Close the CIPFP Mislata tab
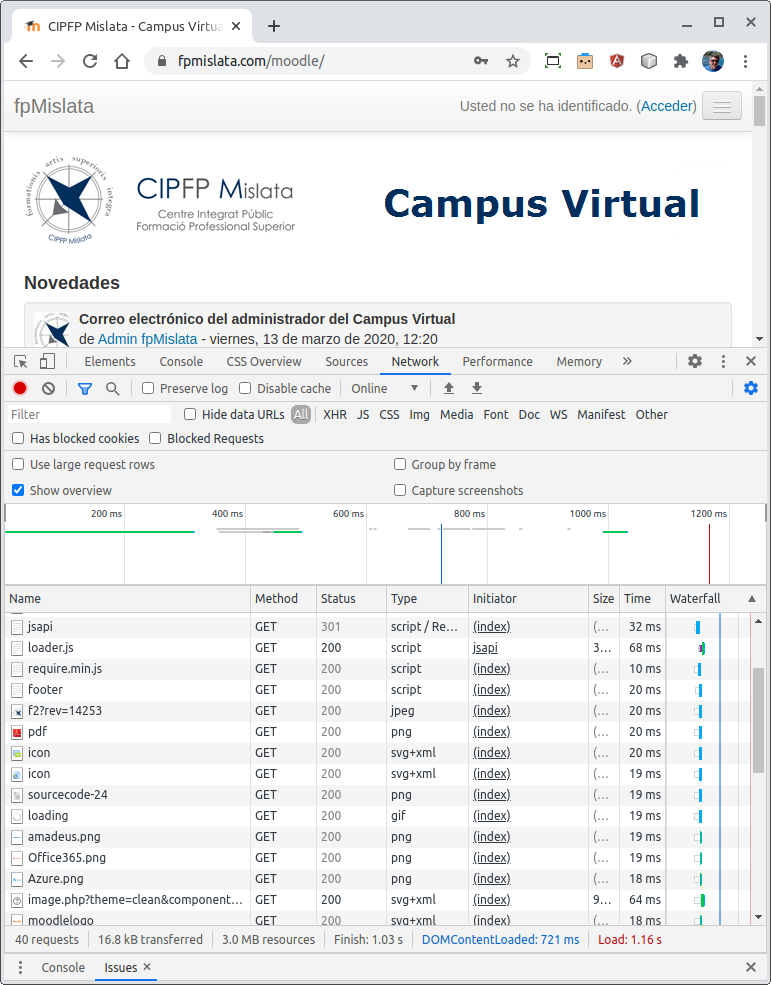 coord(236,26)
